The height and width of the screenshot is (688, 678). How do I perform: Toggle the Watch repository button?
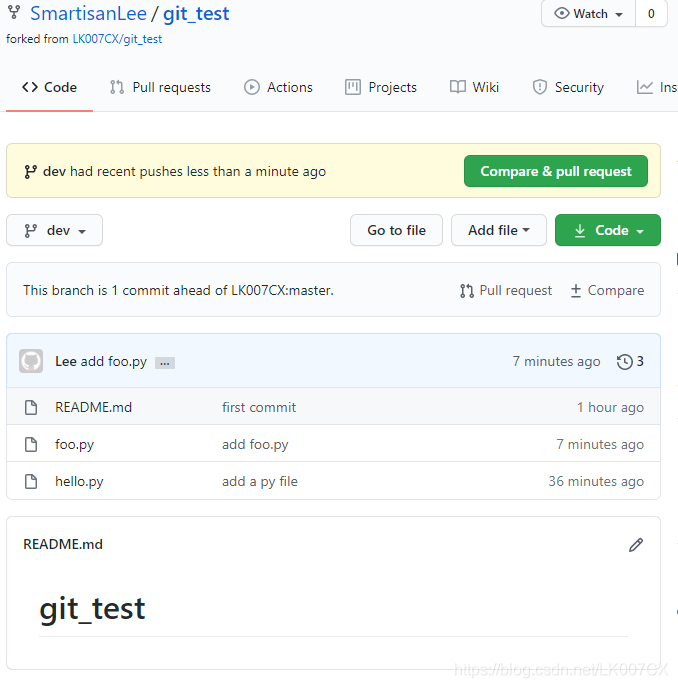pos(588,14)
